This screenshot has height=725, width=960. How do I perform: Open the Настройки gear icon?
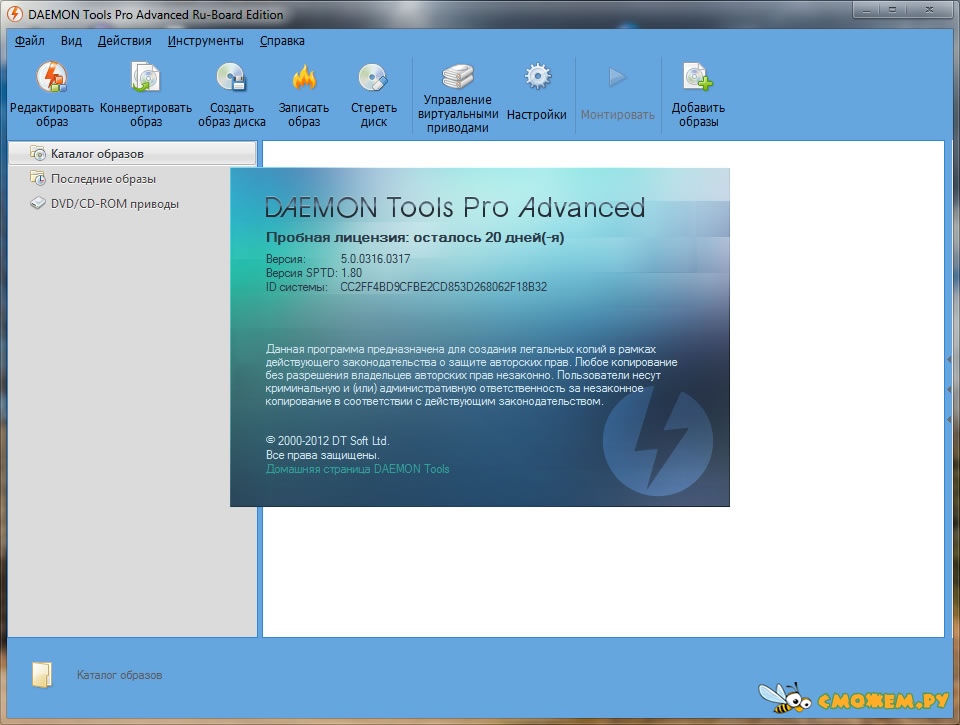point(537,77)
